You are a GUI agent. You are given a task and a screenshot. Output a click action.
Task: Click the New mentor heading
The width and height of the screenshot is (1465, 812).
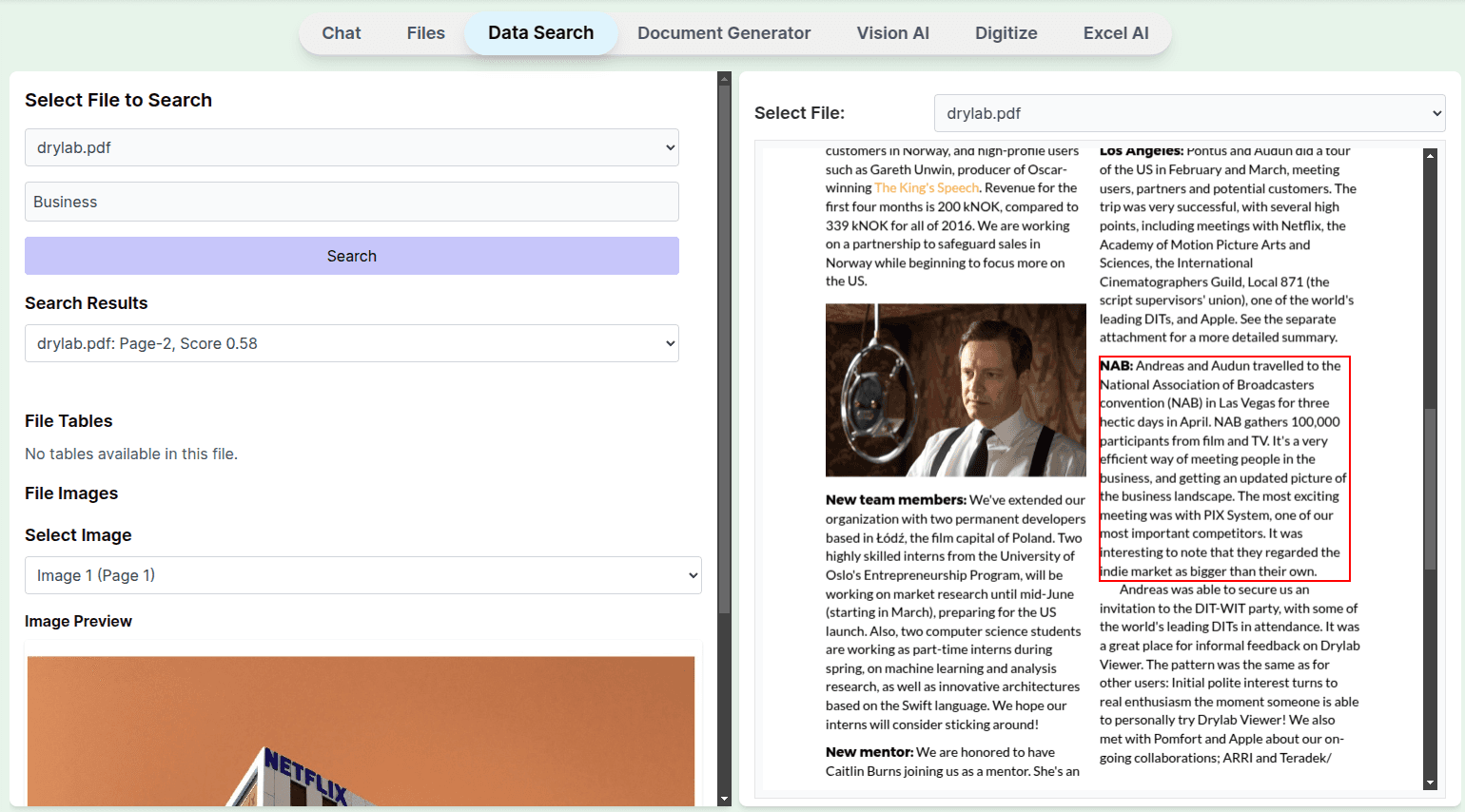(869, 752)
